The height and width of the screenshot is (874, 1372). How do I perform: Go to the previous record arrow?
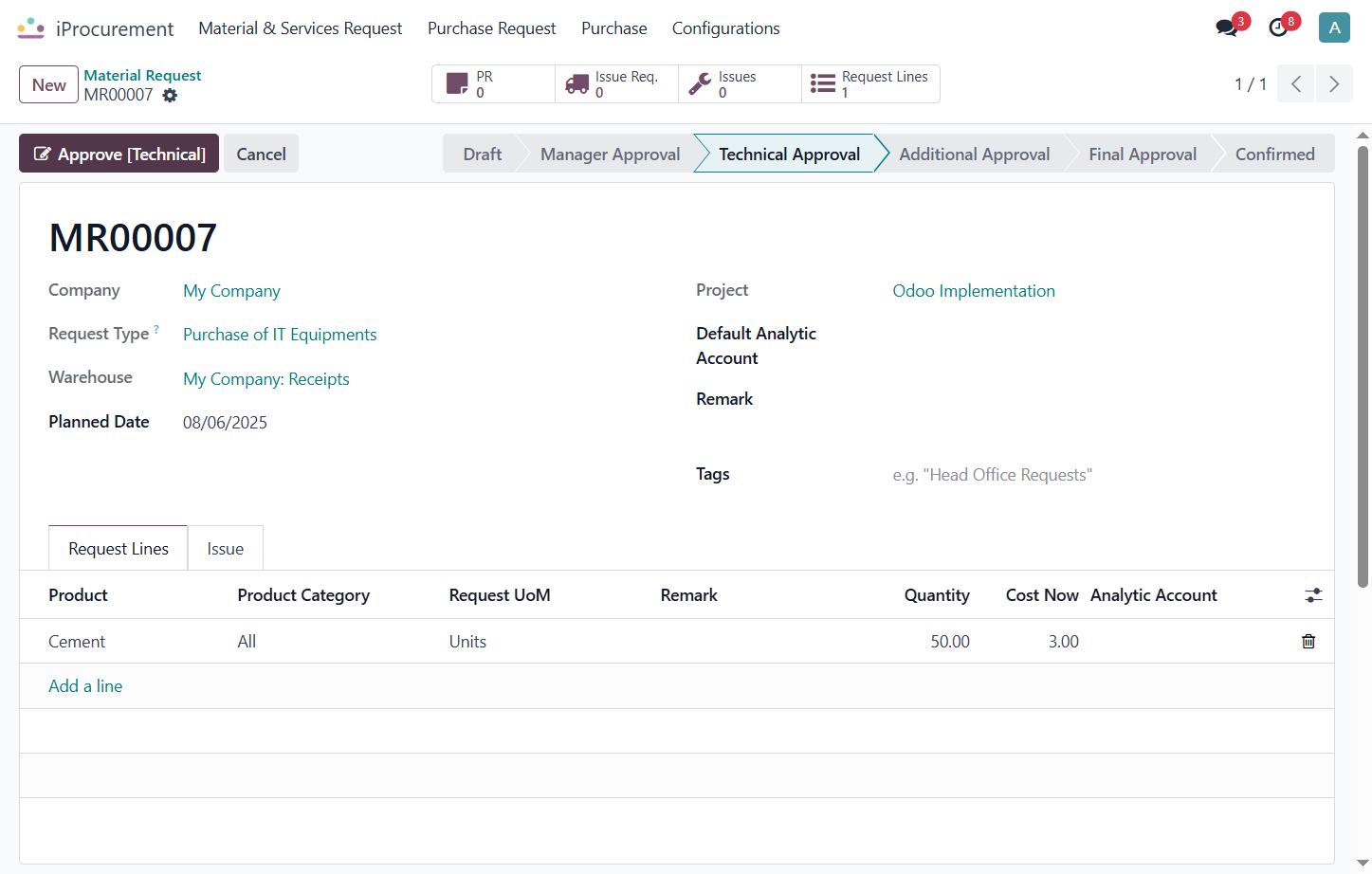point(1296,83)
